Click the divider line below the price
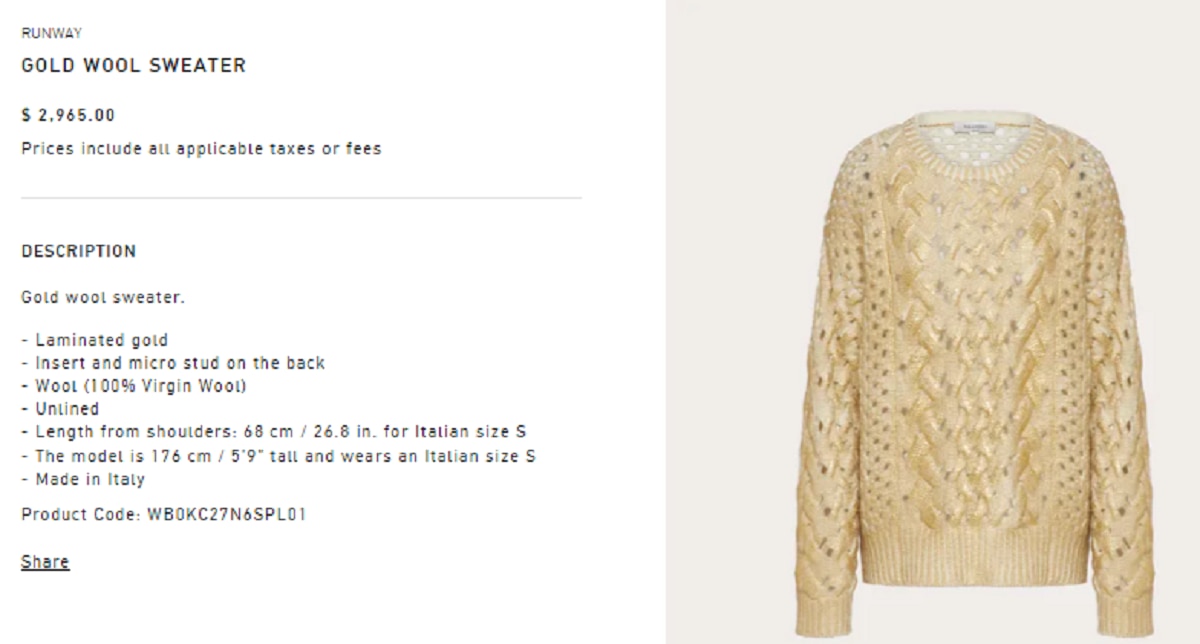The image size is (1200, 644). (301, 198)
